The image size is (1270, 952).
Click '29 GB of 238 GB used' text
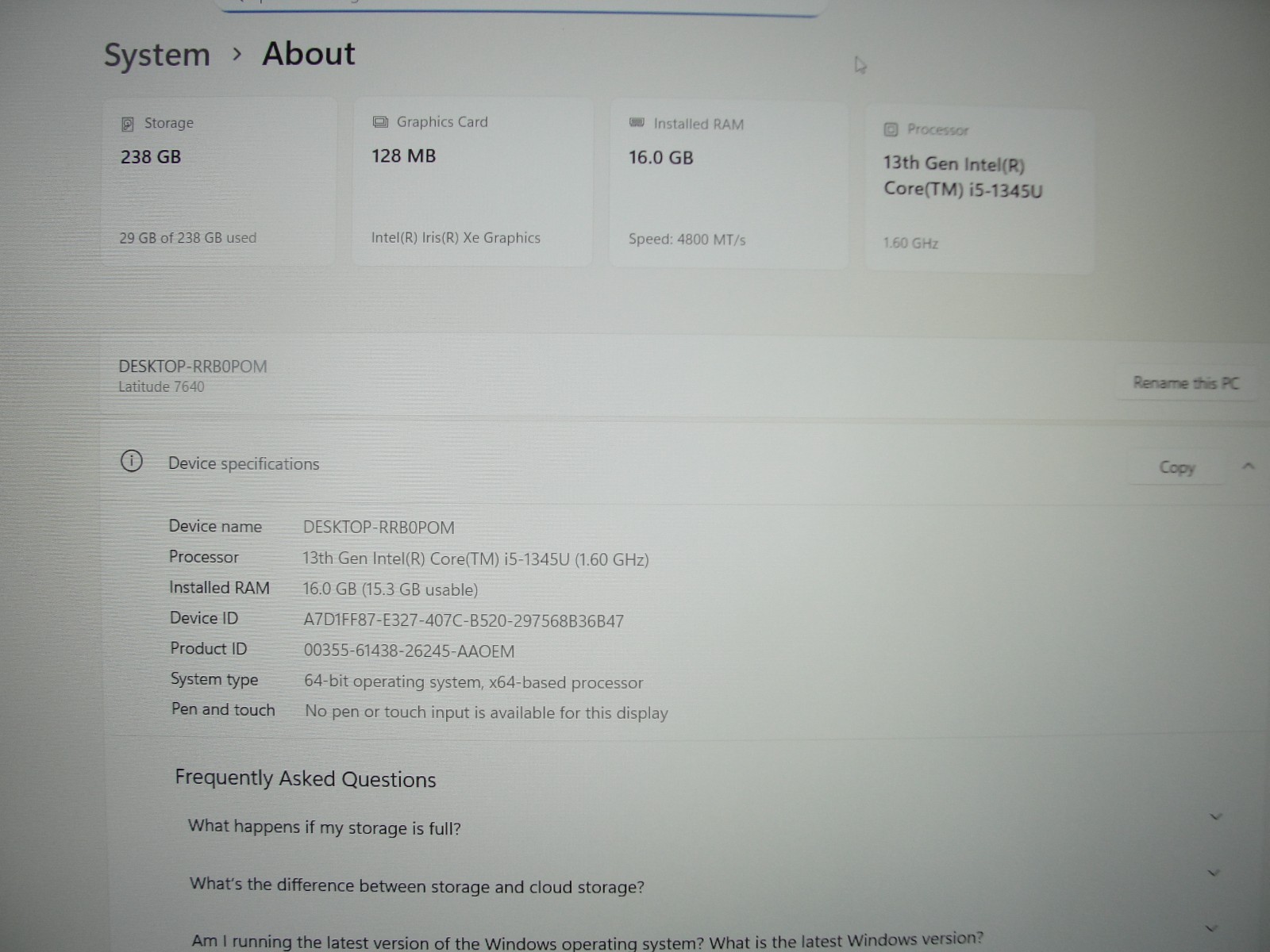click(188, 237)
